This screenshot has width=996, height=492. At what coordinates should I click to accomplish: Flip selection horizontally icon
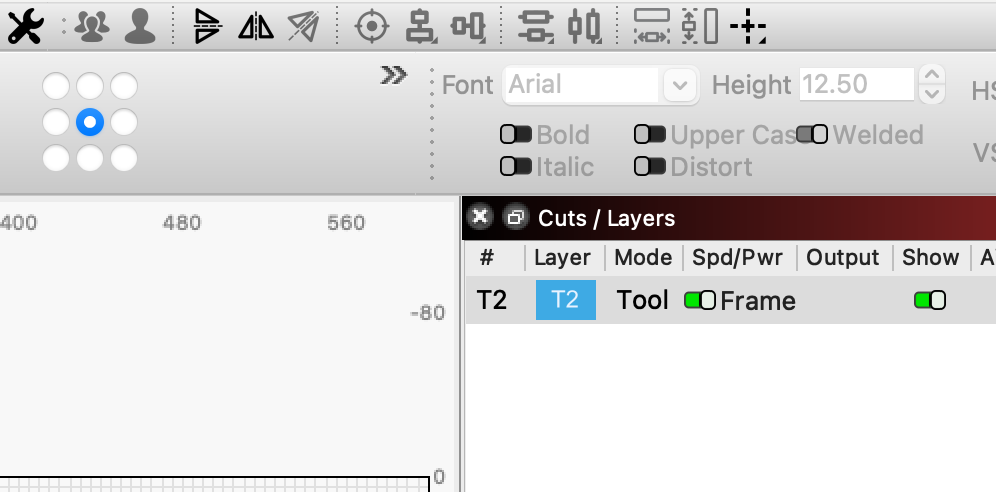click(x=256, y=27)
